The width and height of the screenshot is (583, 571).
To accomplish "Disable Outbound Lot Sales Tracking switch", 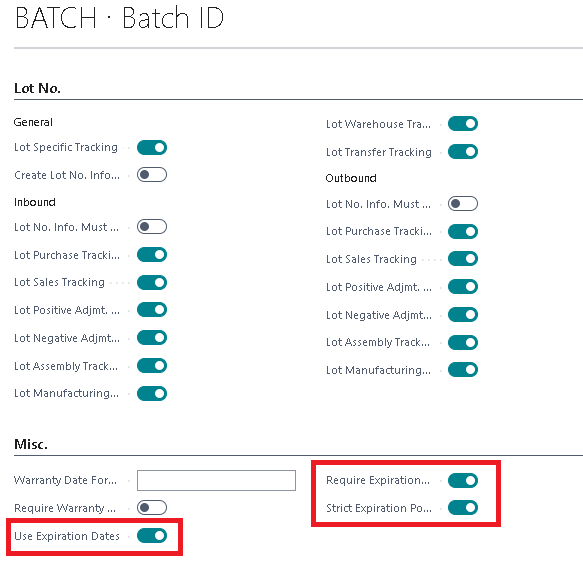I will pos(463,259).
